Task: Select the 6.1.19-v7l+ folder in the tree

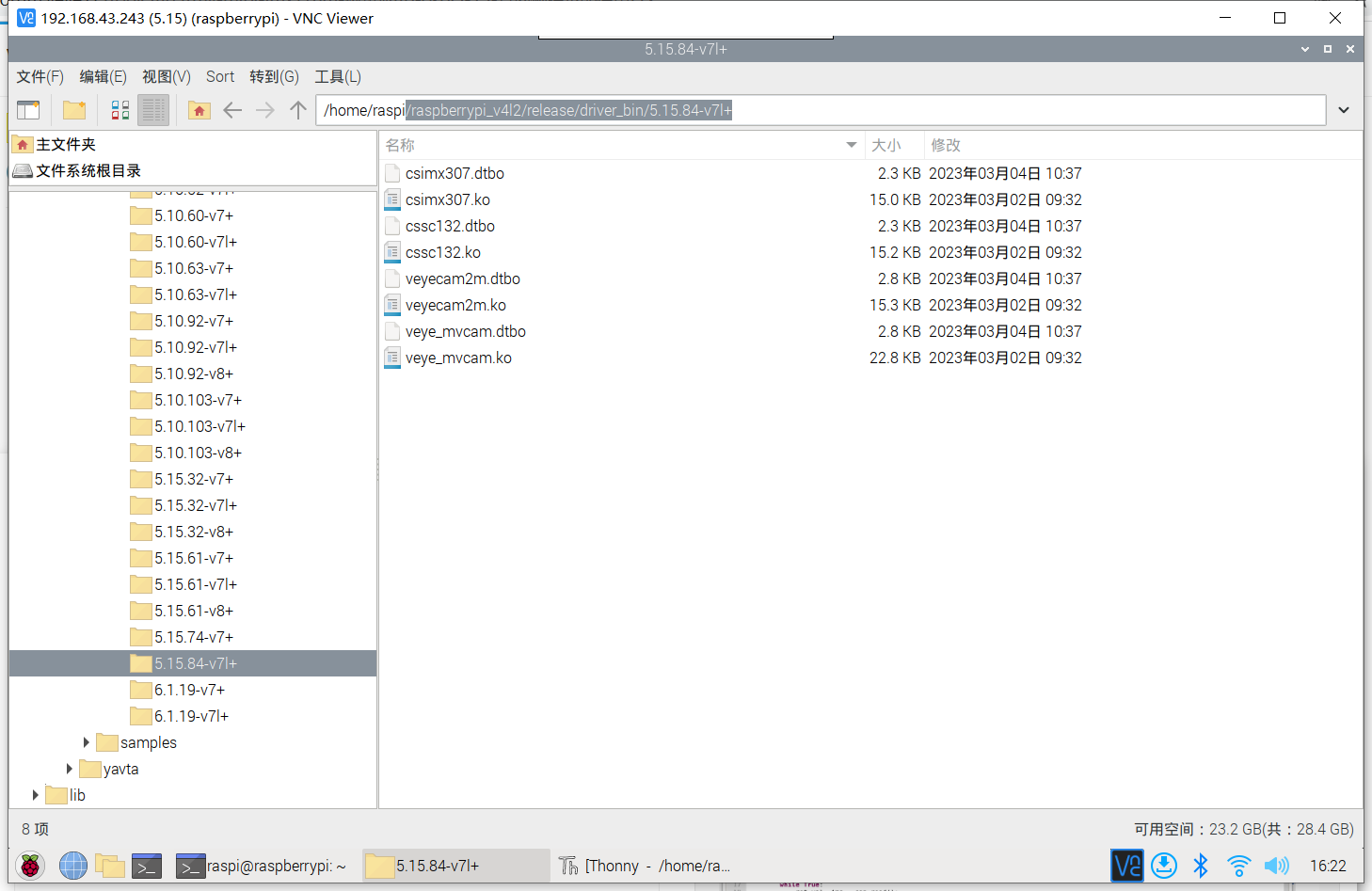Action: pos(191,716)
